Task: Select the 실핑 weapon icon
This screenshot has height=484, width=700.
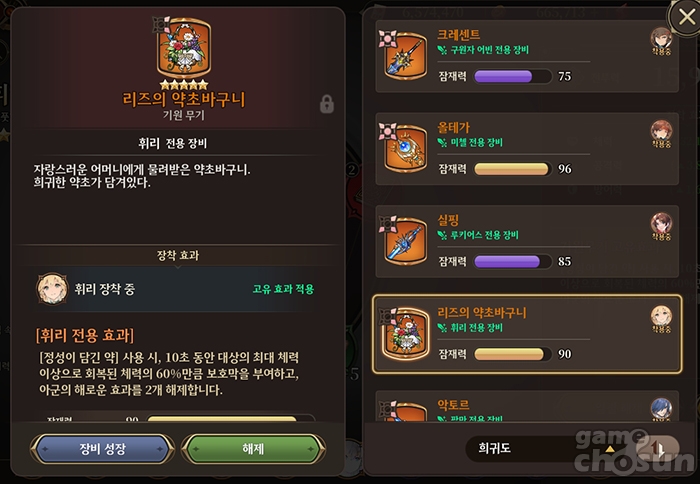Action: pos(404,241)
